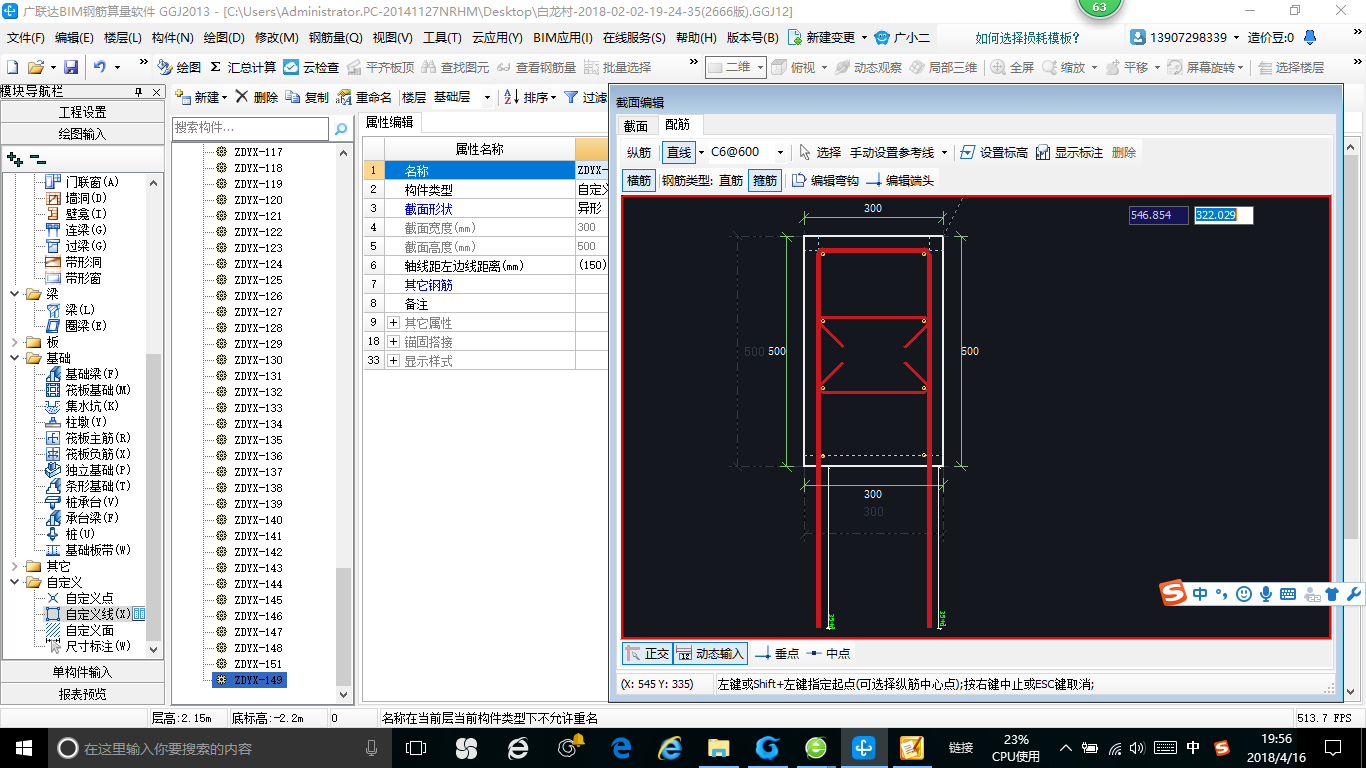Open BIM应用(I) menu
This screenshot has height=768, width=1366.
click(564, 38)
